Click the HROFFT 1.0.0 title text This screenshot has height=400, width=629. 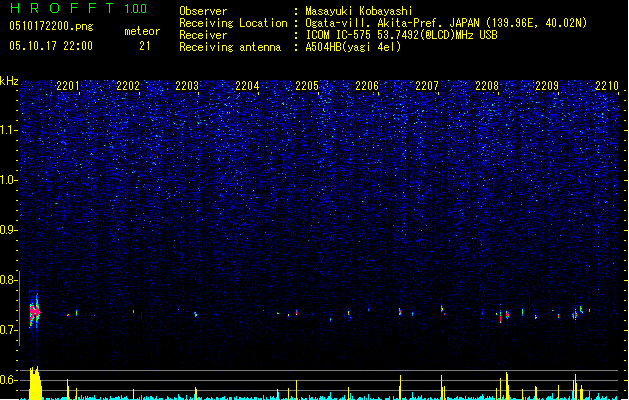coord(79,8)
